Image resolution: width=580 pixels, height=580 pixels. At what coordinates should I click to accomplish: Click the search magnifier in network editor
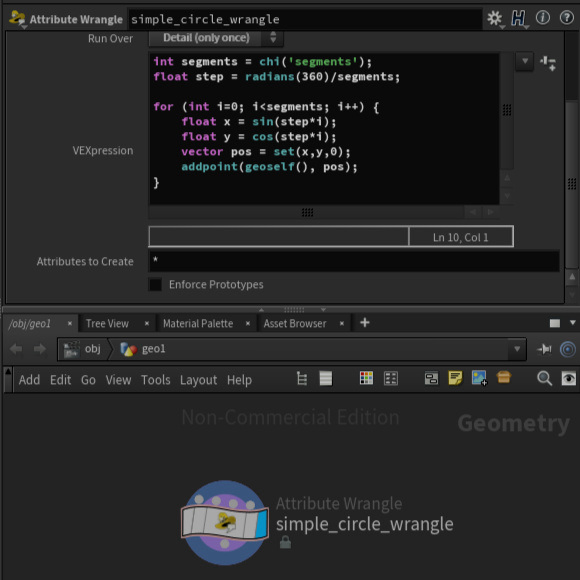coord(544,379)
